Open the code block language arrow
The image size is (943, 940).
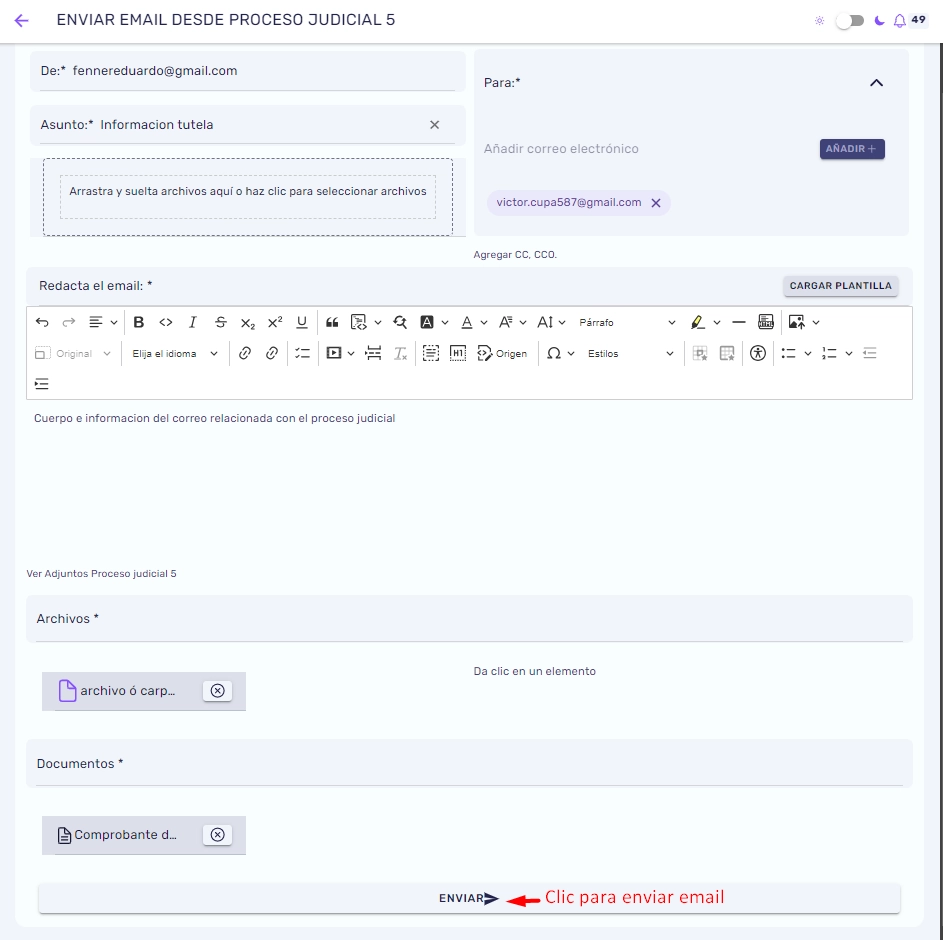[378, 323]
